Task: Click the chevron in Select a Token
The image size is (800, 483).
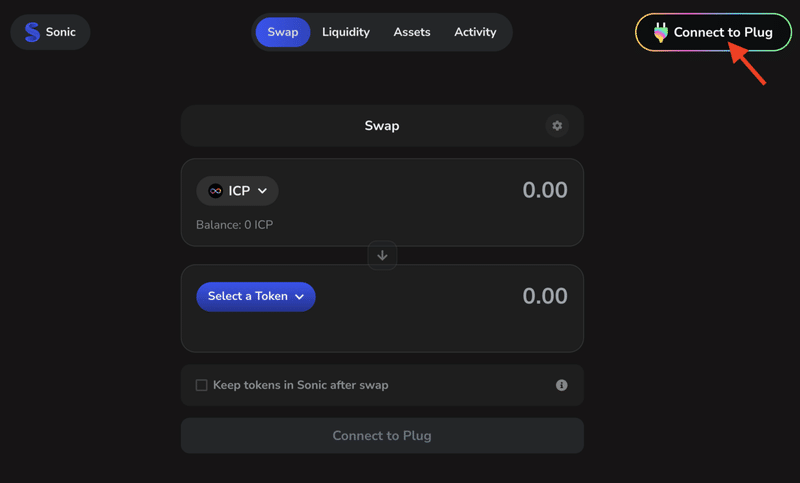Action: click(299, 296)
